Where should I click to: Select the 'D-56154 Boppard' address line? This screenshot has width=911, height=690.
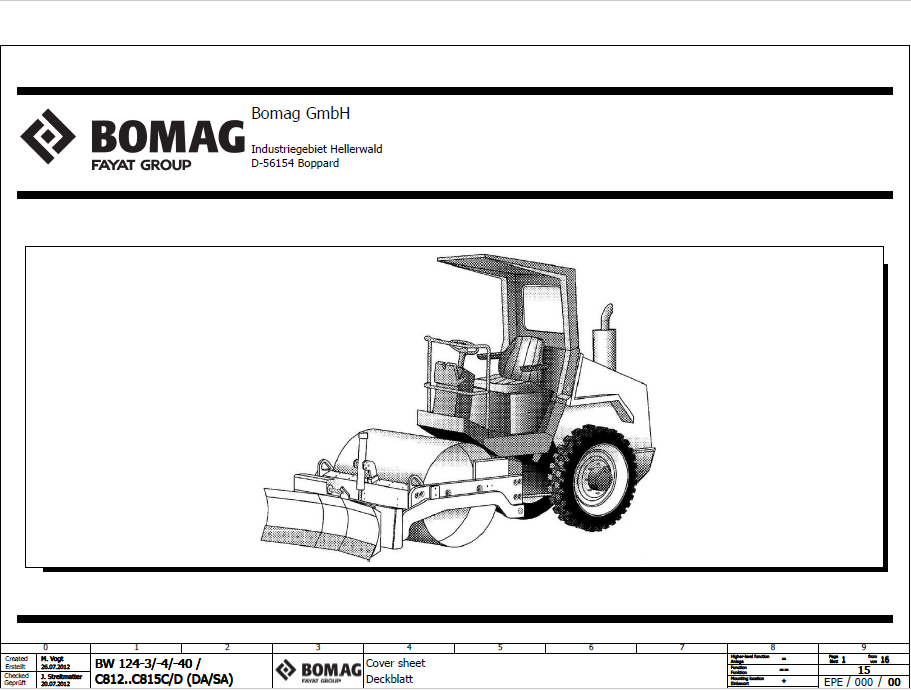295,163
